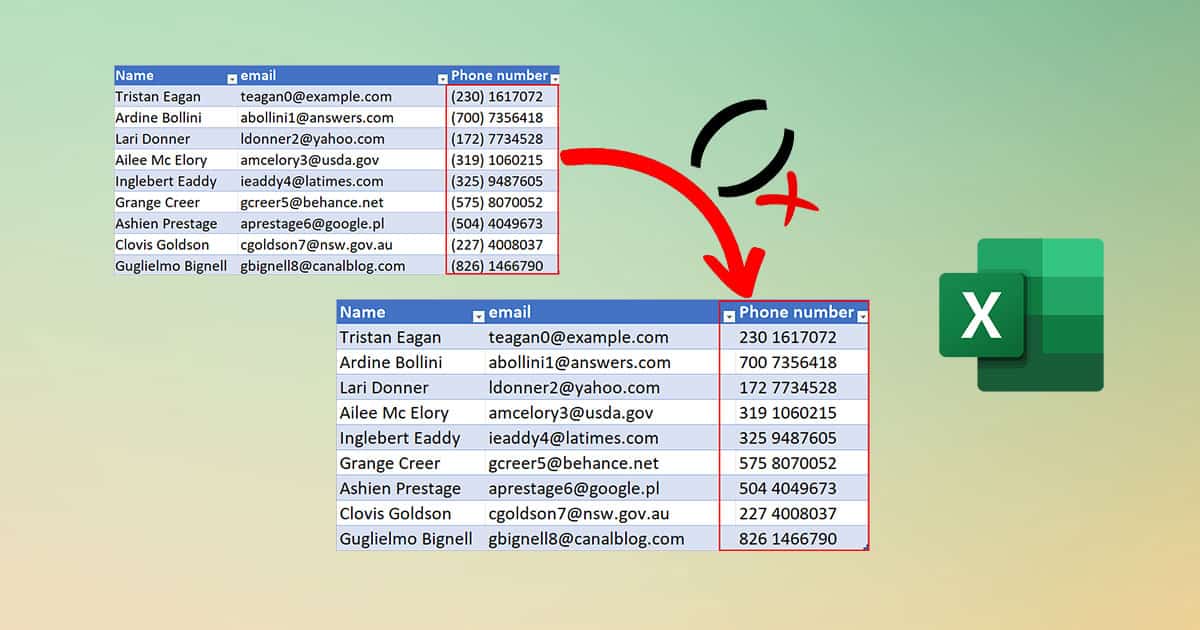The width and height of the screenshot is (1200, 630).
Task: Select Name header cell in lower table
Action: click(411, 312)
